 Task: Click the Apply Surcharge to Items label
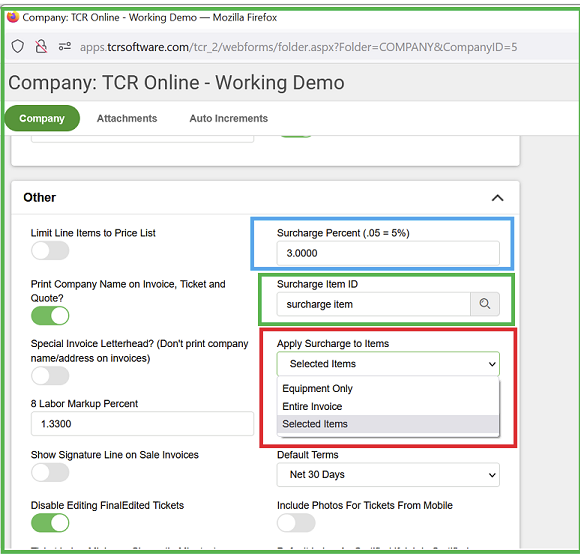click(333, 344)
